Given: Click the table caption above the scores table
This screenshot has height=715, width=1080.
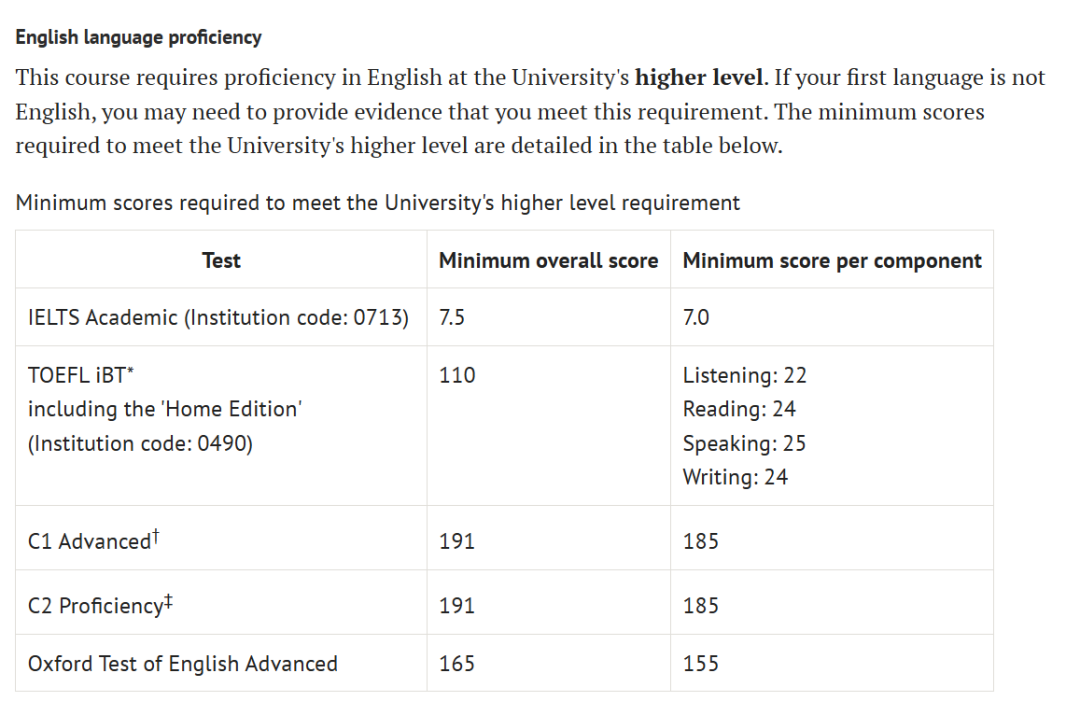Looking at the screenshot, I should click(377, 203).
